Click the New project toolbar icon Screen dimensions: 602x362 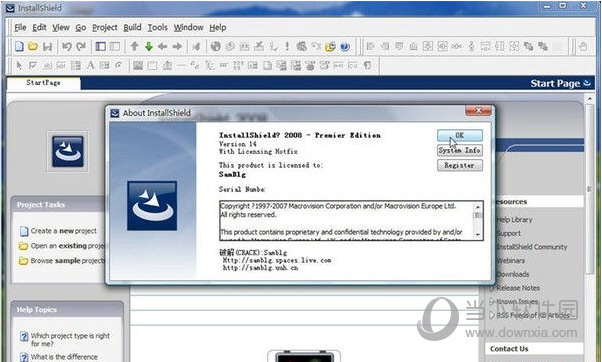pos(19,46)
